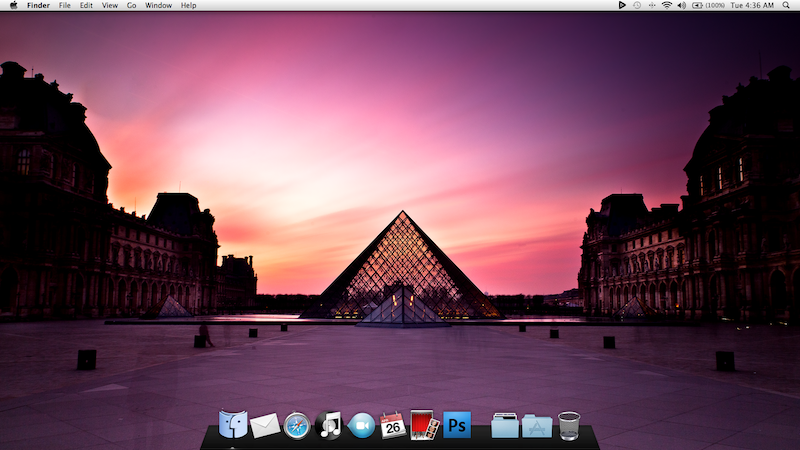Open the Apple menu
Image resolution: width=800 pixels, height=450 pixels.
(14, 5)
